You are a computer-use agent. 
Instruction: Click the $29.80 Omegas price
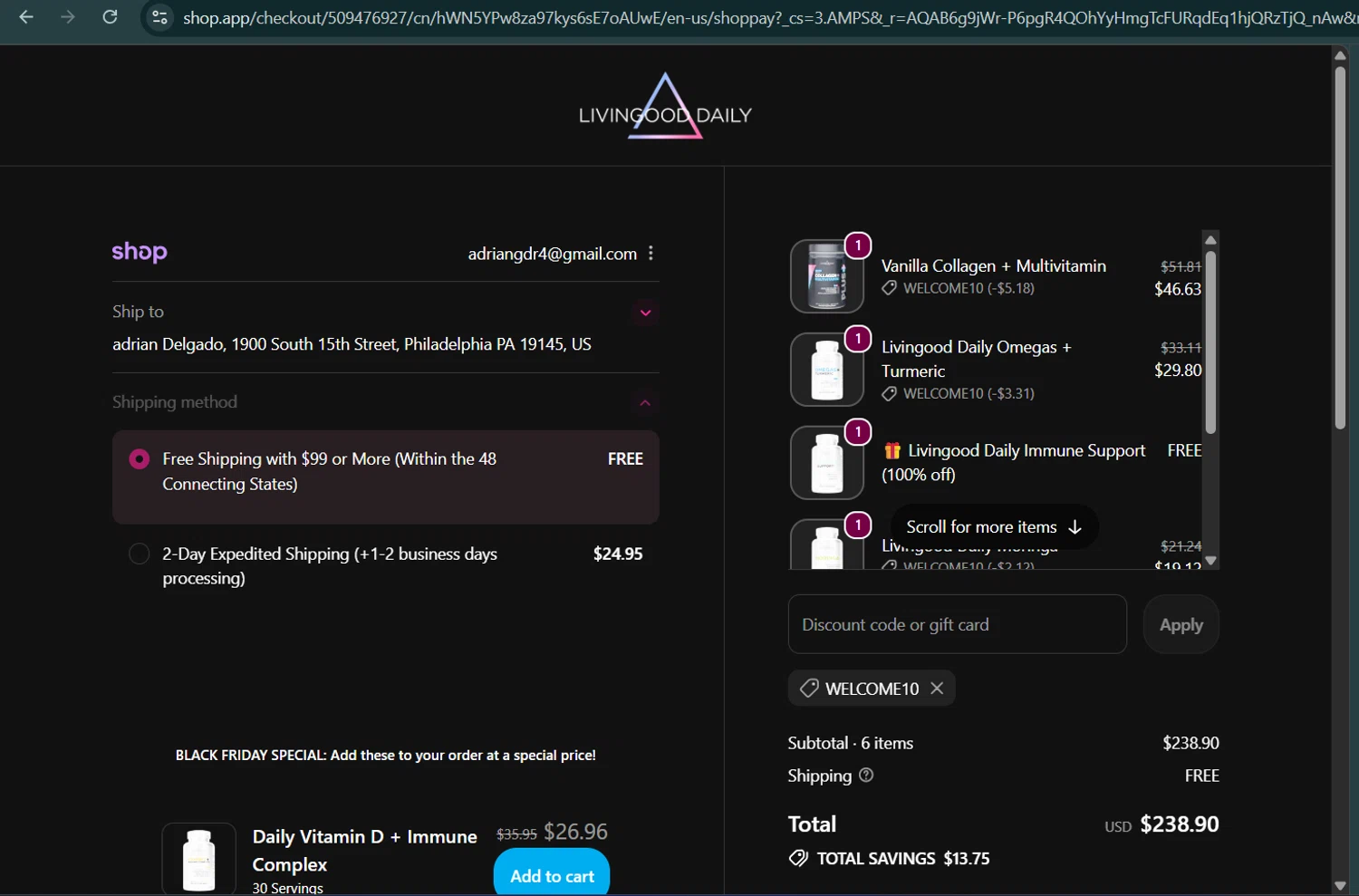[1178, 370]
